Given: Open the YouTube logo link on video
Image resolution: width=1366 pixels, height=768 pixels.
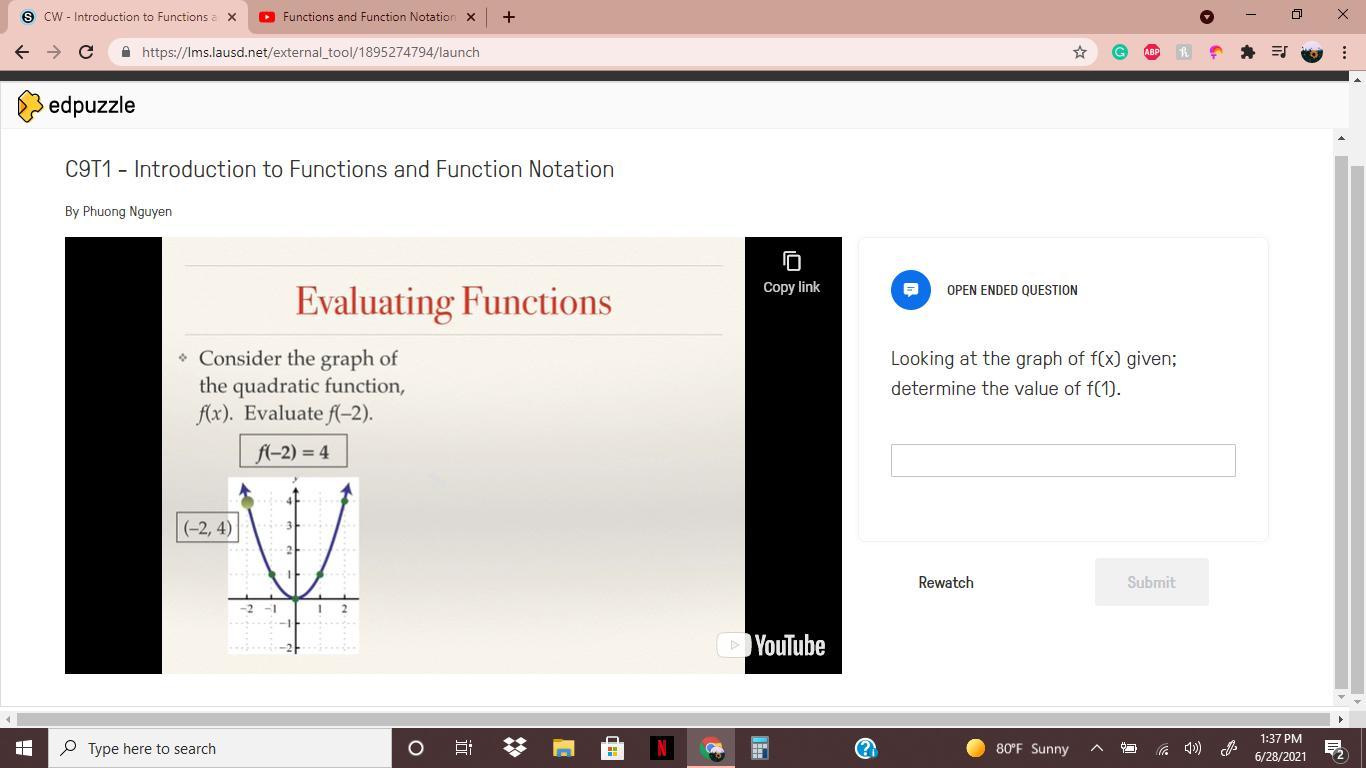Looking at the screenshot, I should point(771,645).
